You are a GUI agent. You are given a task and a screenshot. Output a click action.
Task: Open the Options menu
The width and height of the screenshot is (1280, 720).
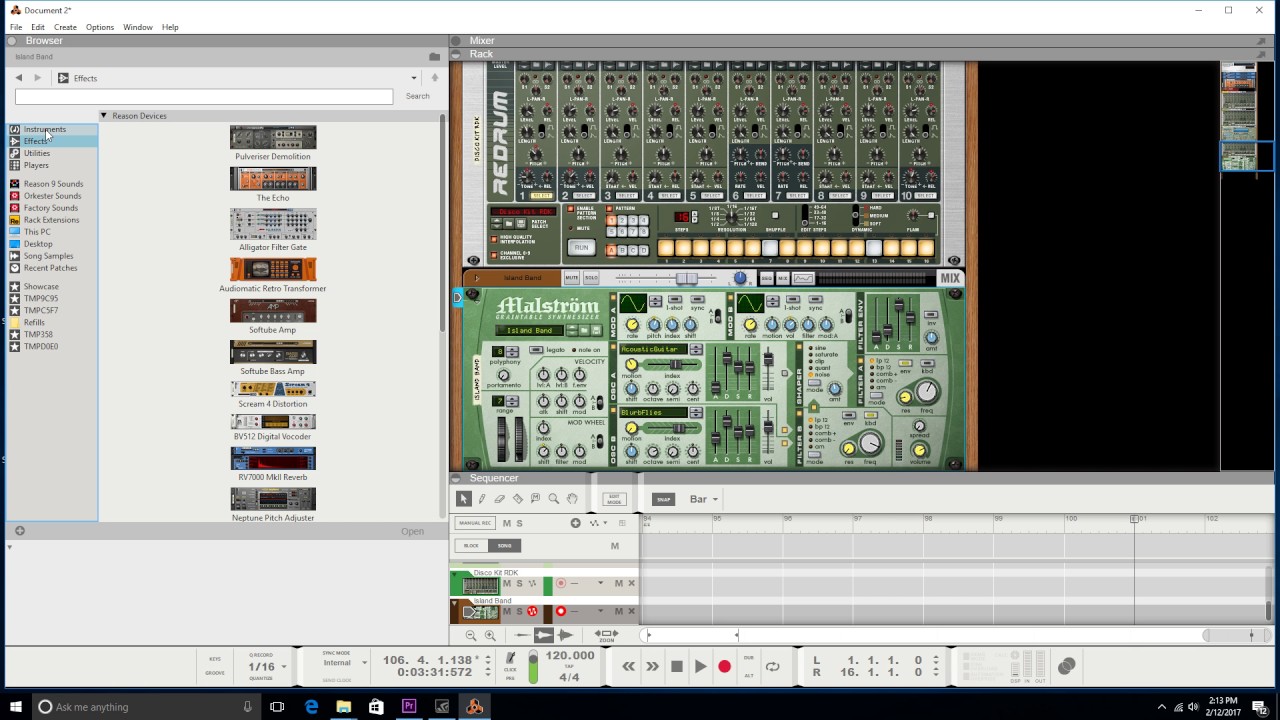pyautogui.click(x=100, y=27)
